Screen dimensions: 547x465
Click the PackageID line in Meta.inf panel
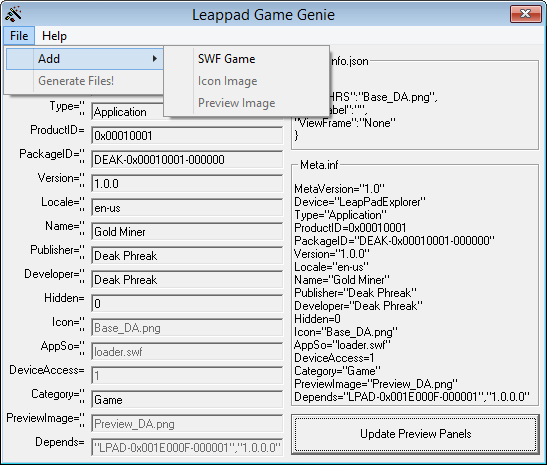point(394,241)
